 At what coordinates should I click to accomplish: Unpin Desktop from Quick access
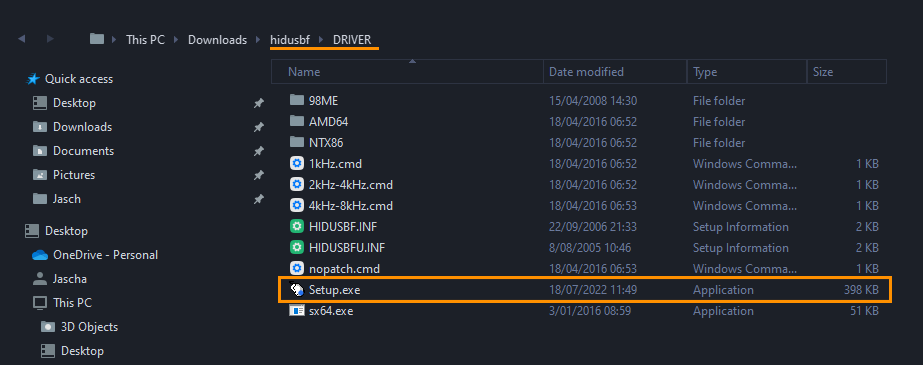[x=258, y=103]
